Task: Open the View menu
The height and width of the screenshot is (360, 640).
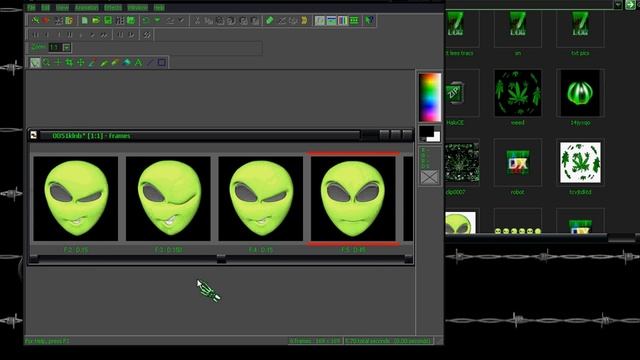Action: 62,7
